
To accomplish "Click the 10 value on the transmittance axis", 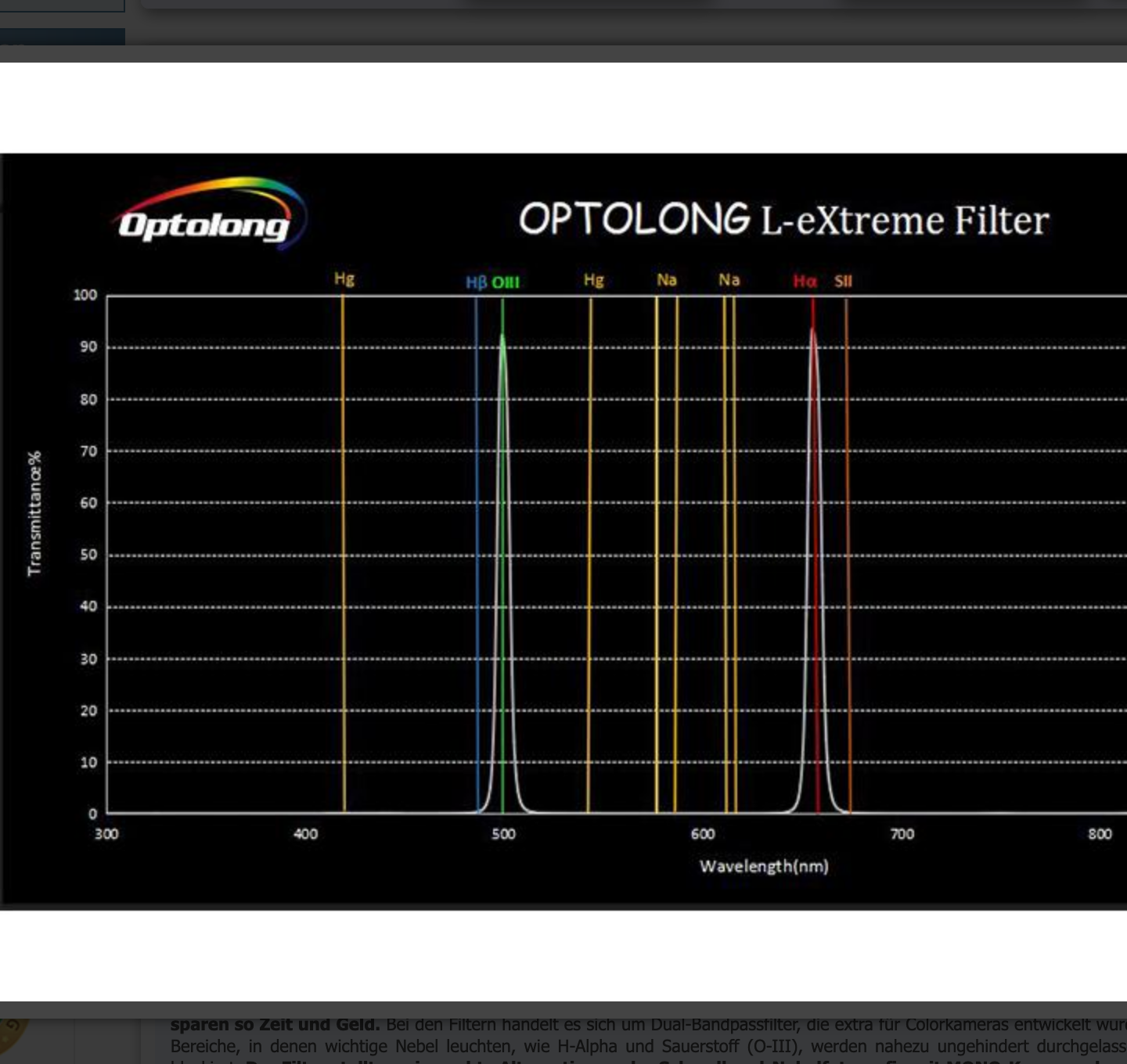I will click(x=89, y=762).
